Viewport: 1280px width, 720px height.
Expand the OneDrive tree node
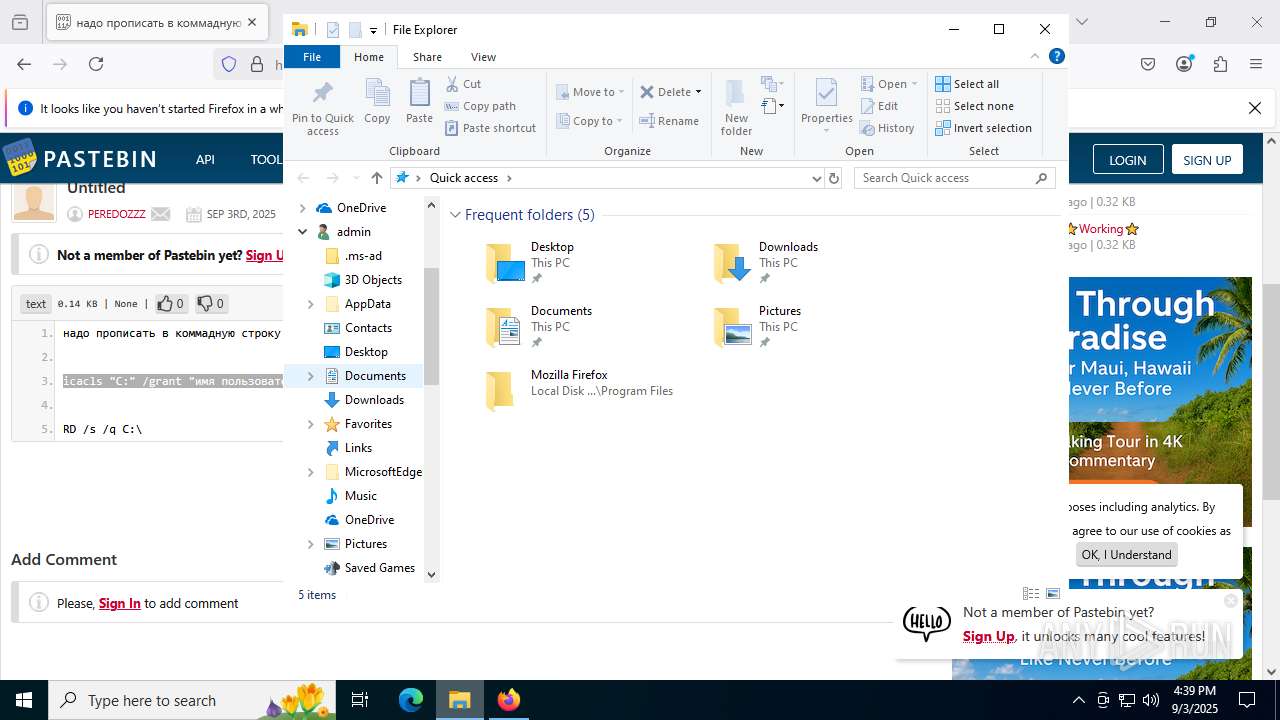tap(303, 208)
